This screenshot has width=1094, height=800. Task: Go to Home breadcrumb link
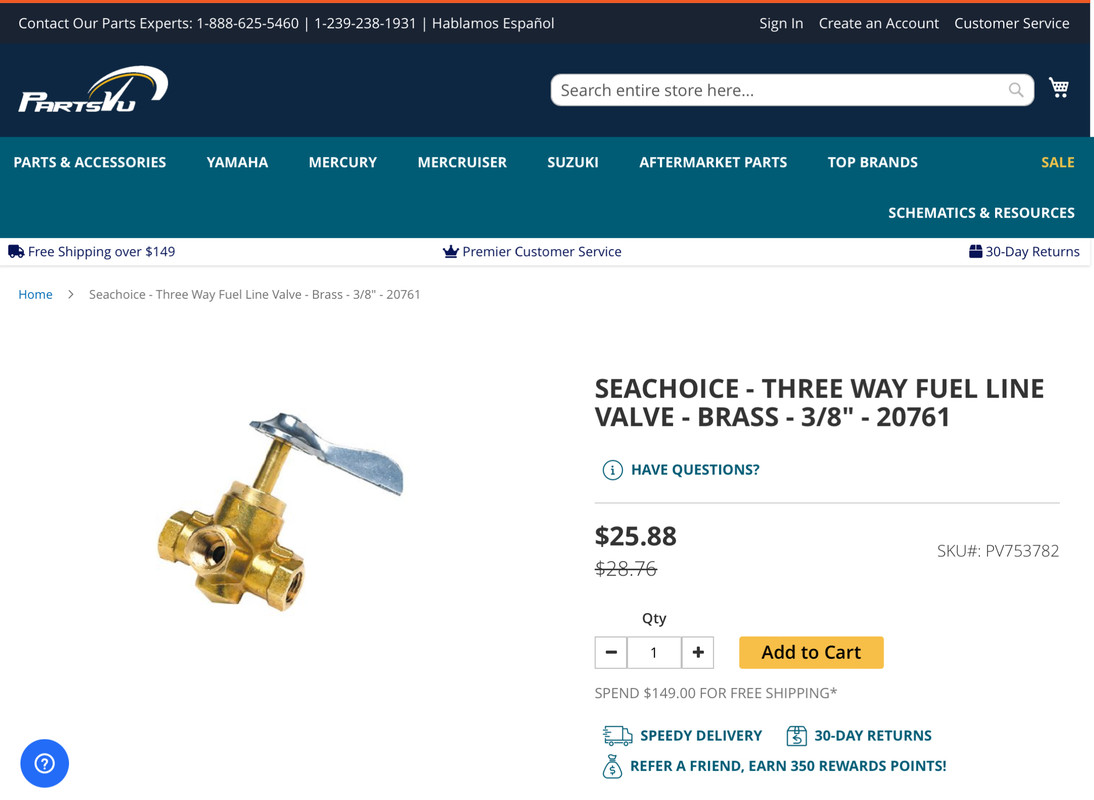tap(36, 294)
